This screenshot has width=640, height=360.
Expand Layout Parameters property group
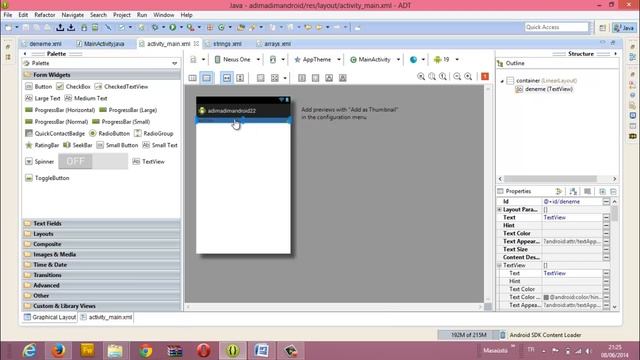499,209
